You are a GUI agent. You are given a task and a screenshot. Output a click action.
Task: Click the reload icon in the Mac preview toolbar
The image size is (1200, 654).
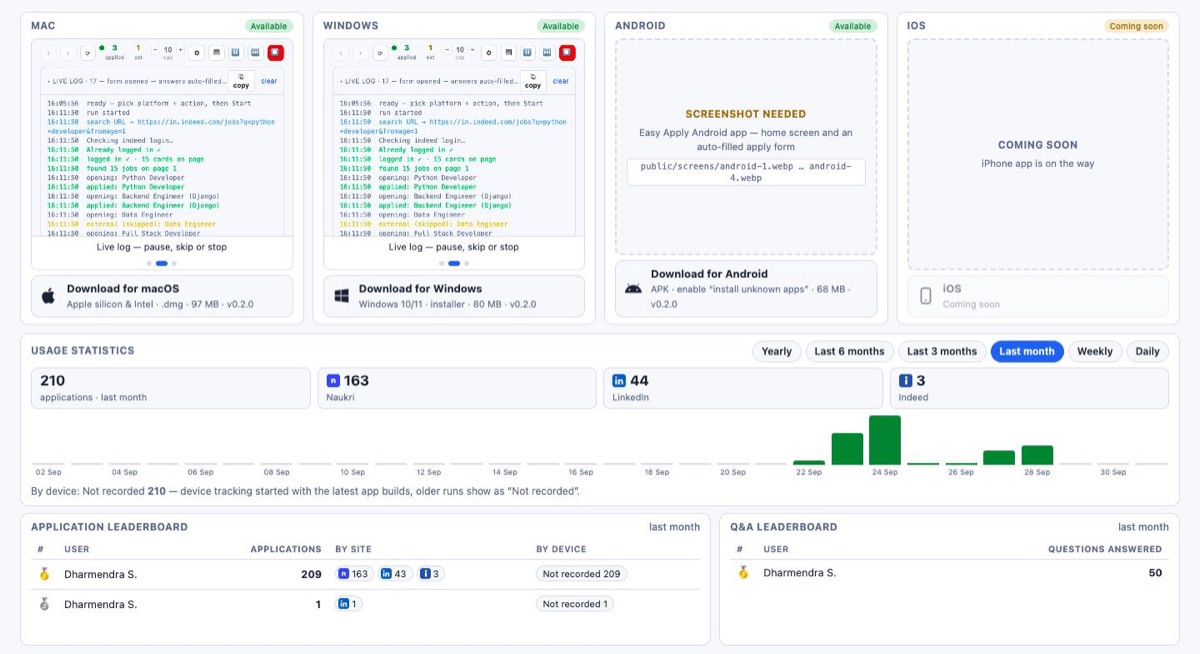tap(88, 53)
